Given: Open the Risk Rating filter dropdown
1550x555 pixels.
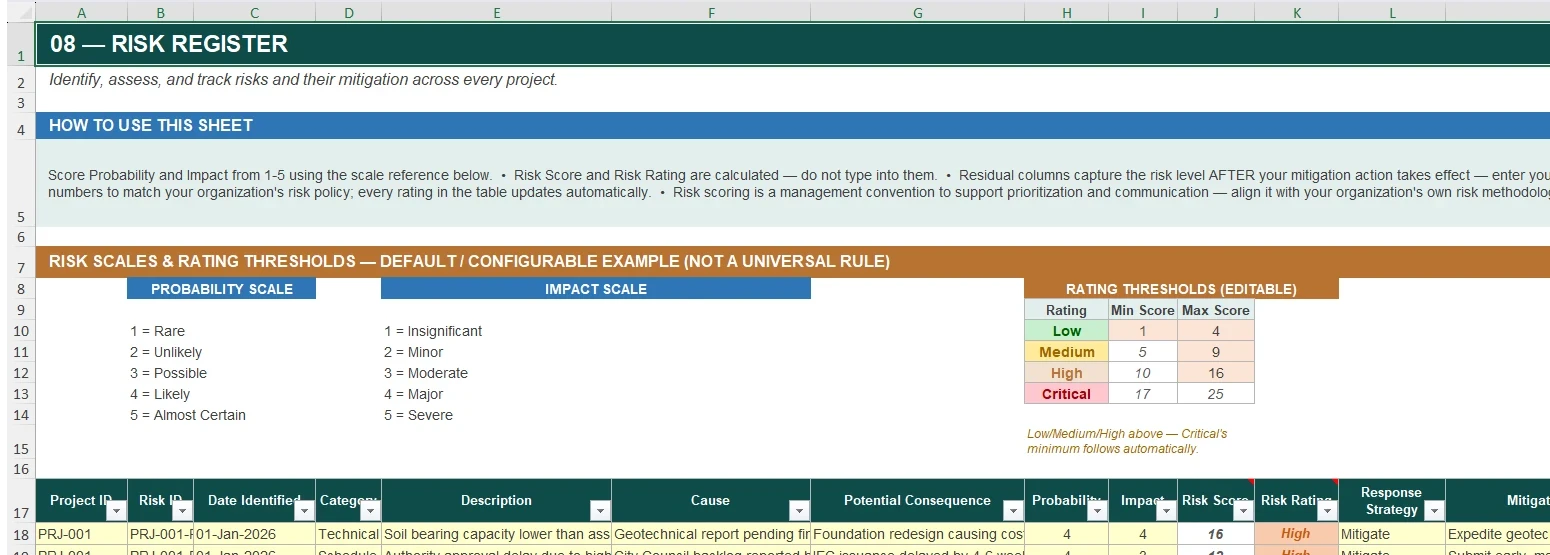Looking at the screenshot, I should pos(1327,511).
